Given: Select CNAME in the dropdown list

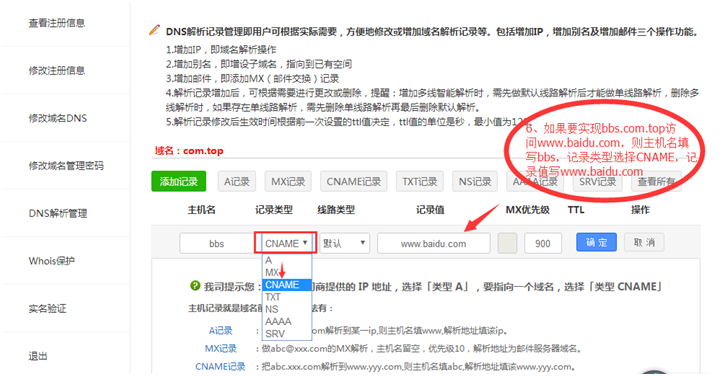Looking at the screenshot, I should 287,285.
